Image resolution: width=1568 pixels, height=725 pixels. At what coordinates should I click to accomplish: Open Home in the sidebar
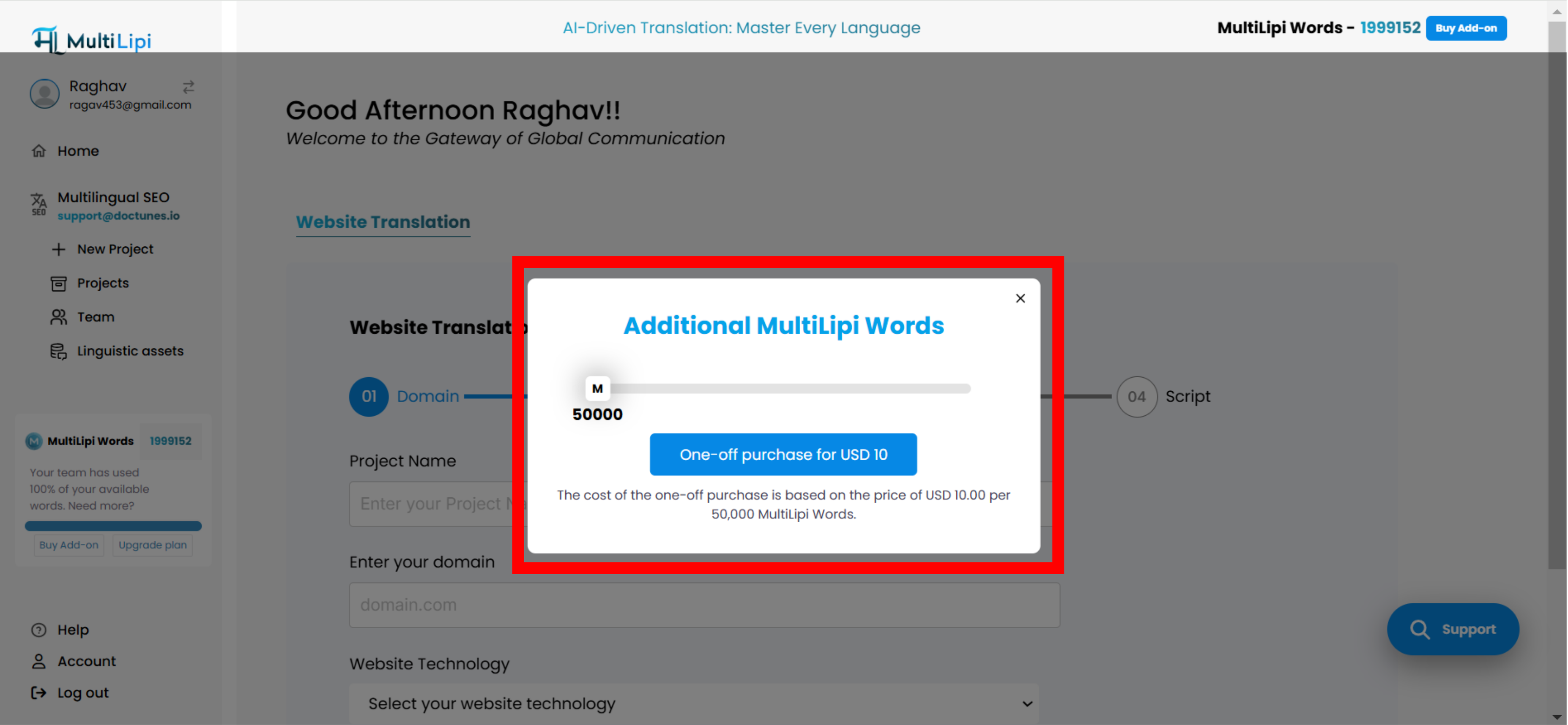click(78, 151)
